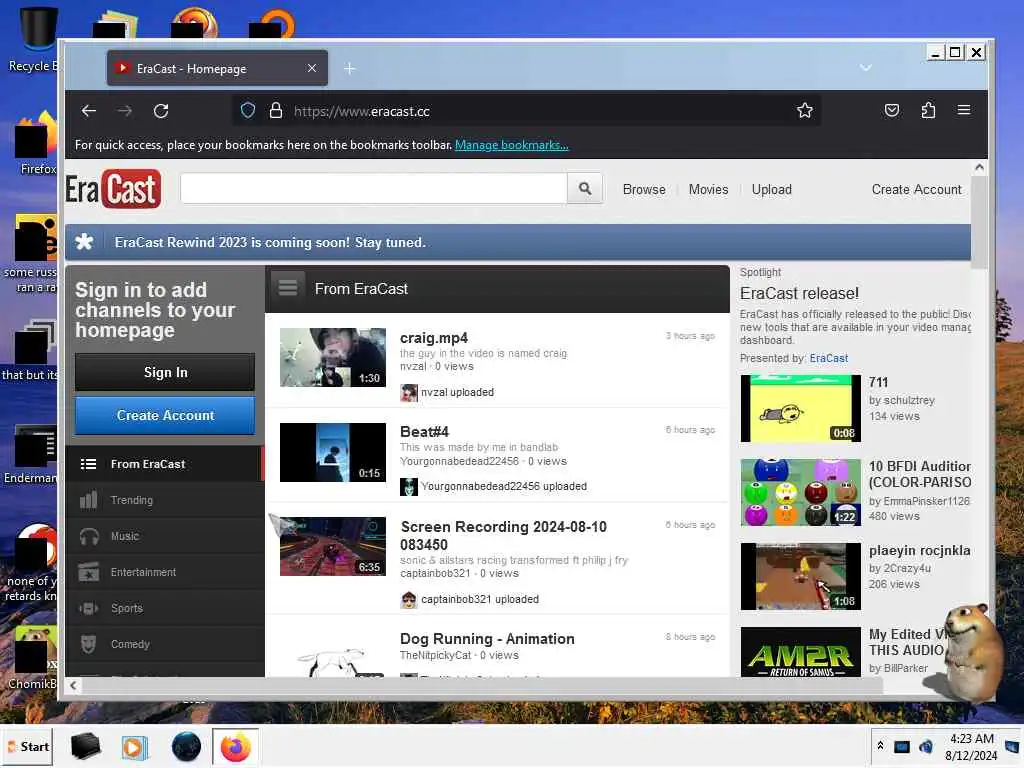Click the Music headphones icon
The height and width of the screenshot is (768, 1024).
pyautogui.click(x=89, y=536)
